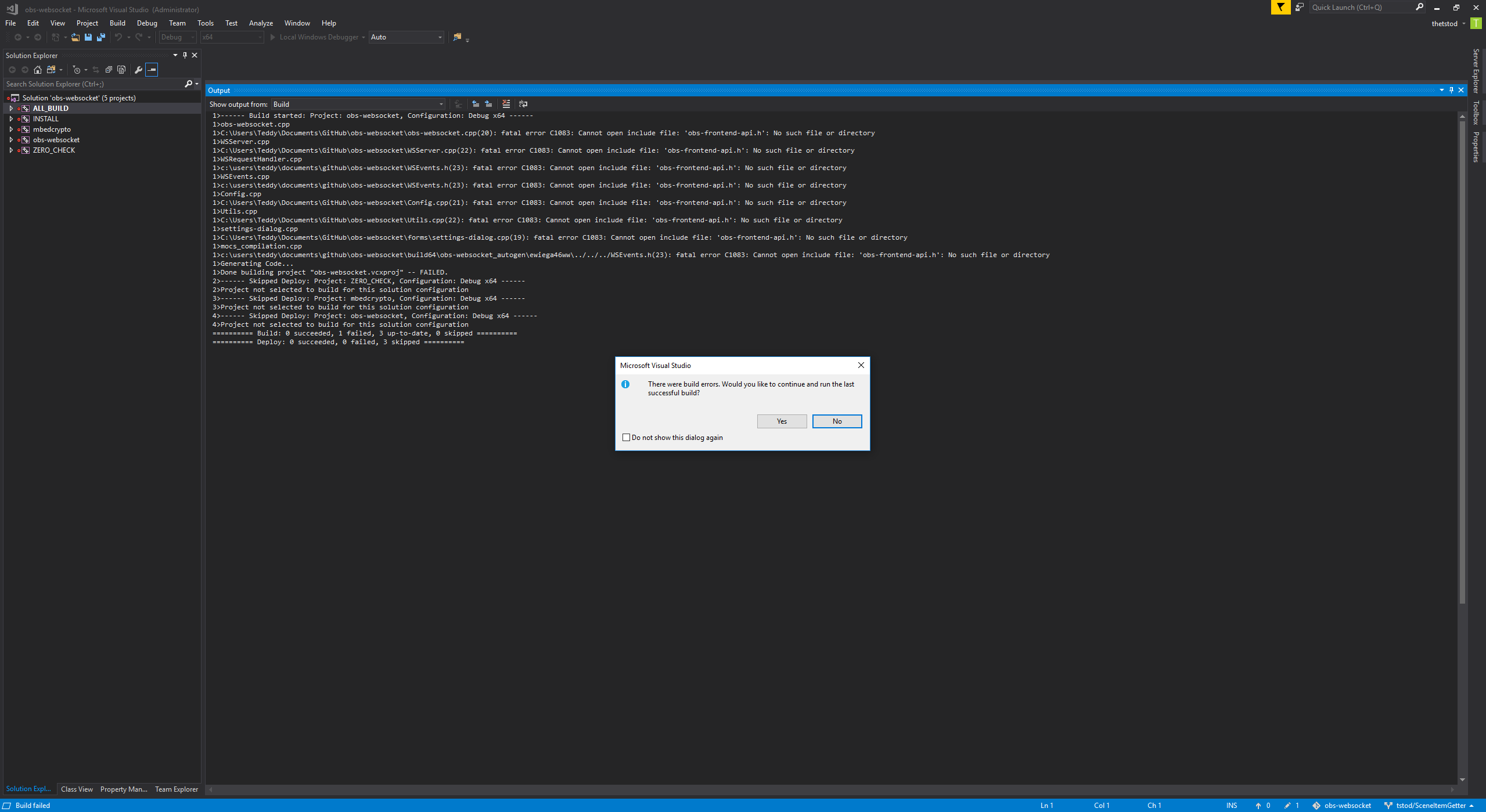
Task: Open the Build menu
Action: [117, 23]
